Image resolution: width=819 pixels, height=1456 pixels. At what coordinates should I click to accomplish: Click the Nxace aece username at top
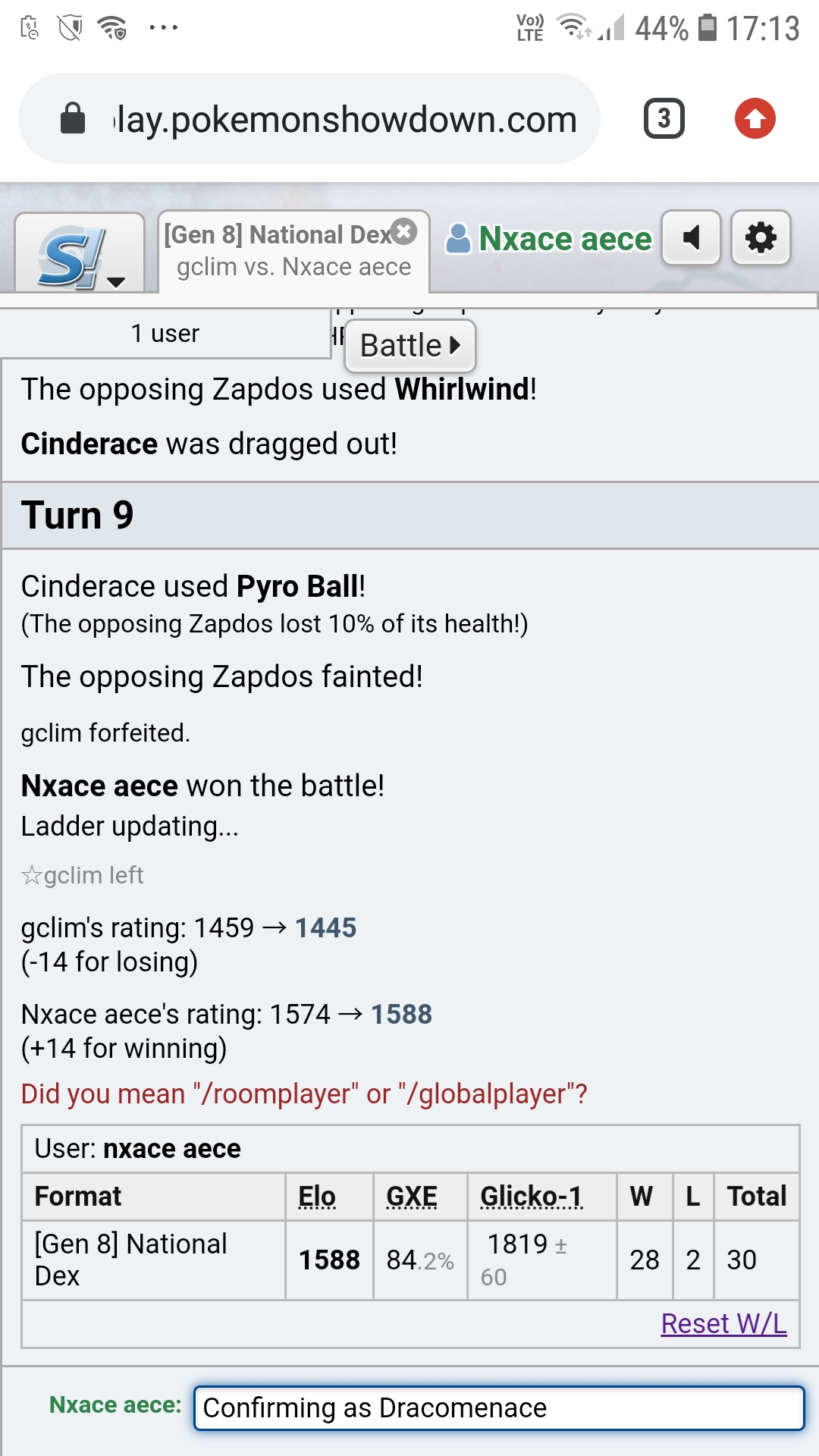tap(565, 239)
